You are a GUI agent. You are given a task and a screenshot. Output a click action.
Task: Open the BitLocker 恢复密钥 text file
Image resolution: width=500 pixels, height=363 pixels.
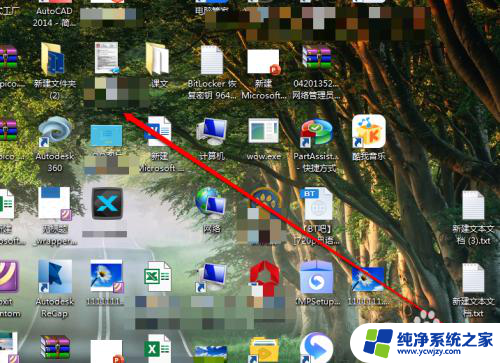pos(212,60)
